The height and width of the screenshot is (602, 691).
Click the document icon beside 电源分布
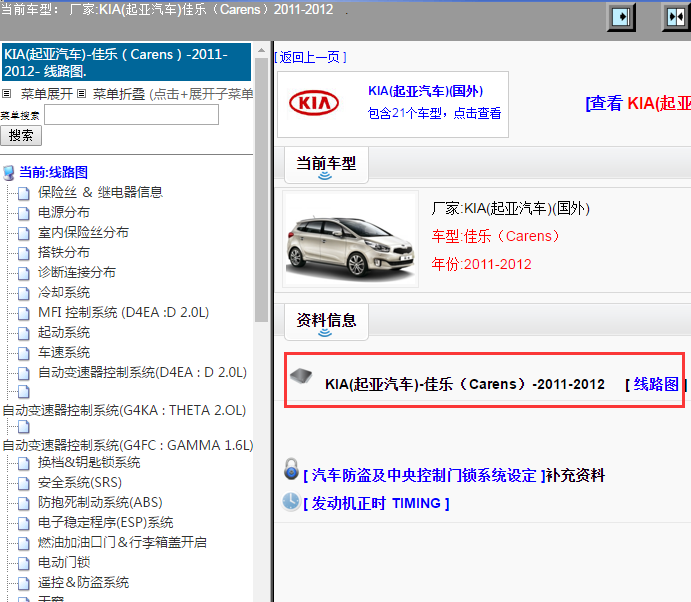[x=24, y=213]
